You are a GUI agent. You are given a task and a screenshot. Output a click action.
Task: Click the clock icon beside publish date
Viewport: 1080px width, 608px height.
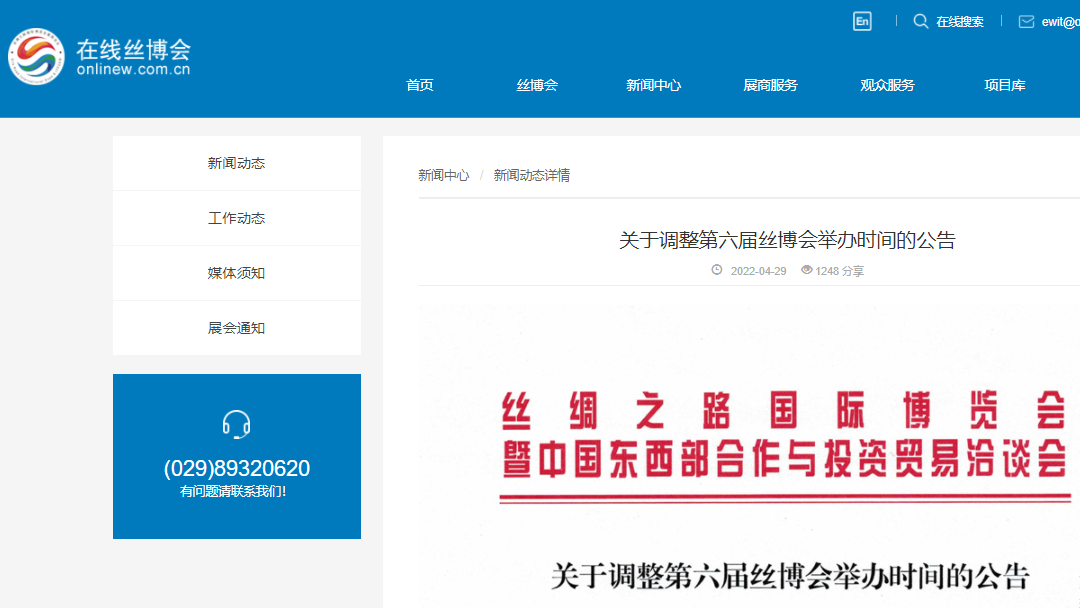(x=717, y=270)
